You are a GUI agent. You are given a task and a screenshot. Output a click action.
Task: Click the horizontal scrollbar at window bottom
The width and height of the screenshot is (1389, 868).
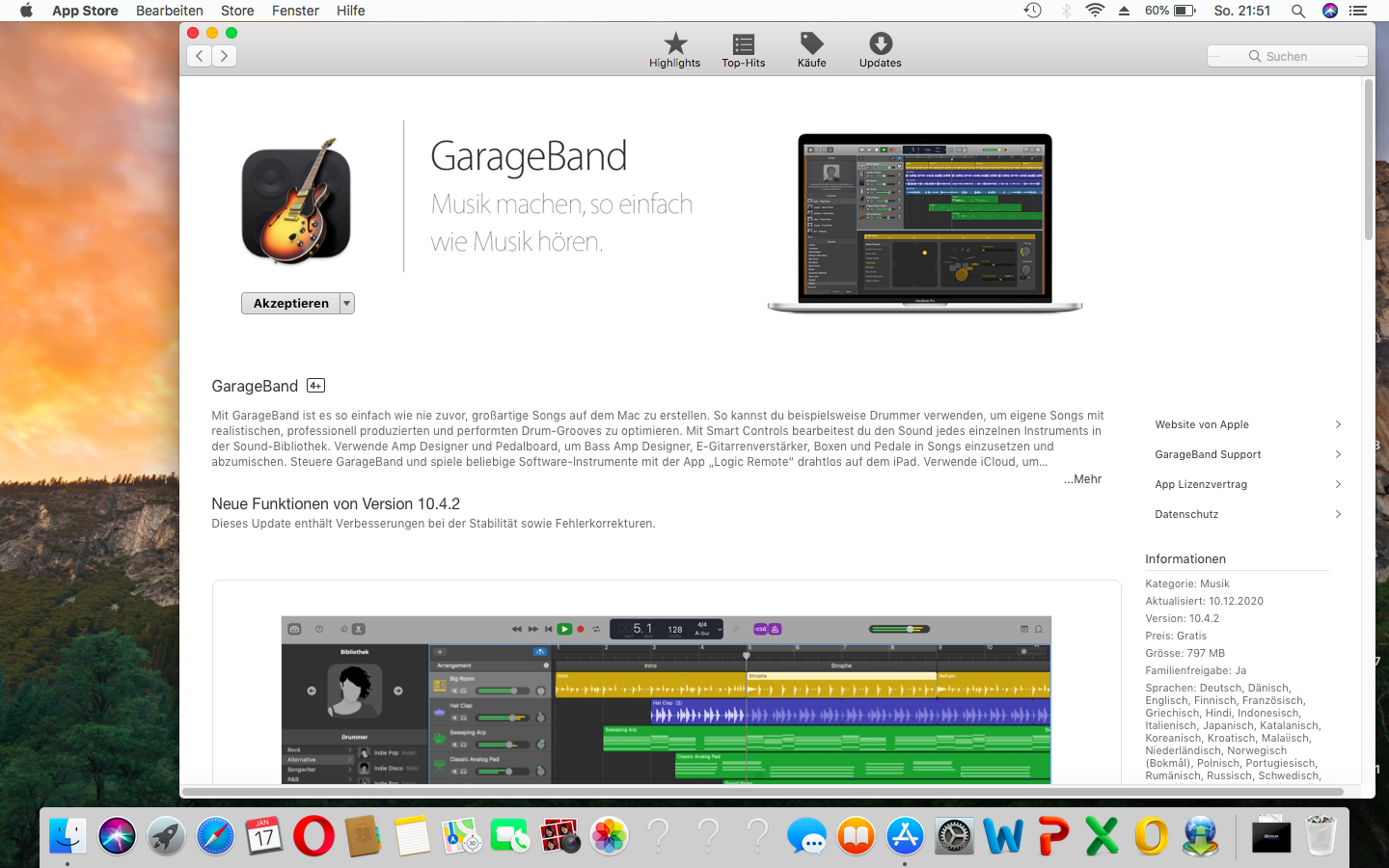762,792
